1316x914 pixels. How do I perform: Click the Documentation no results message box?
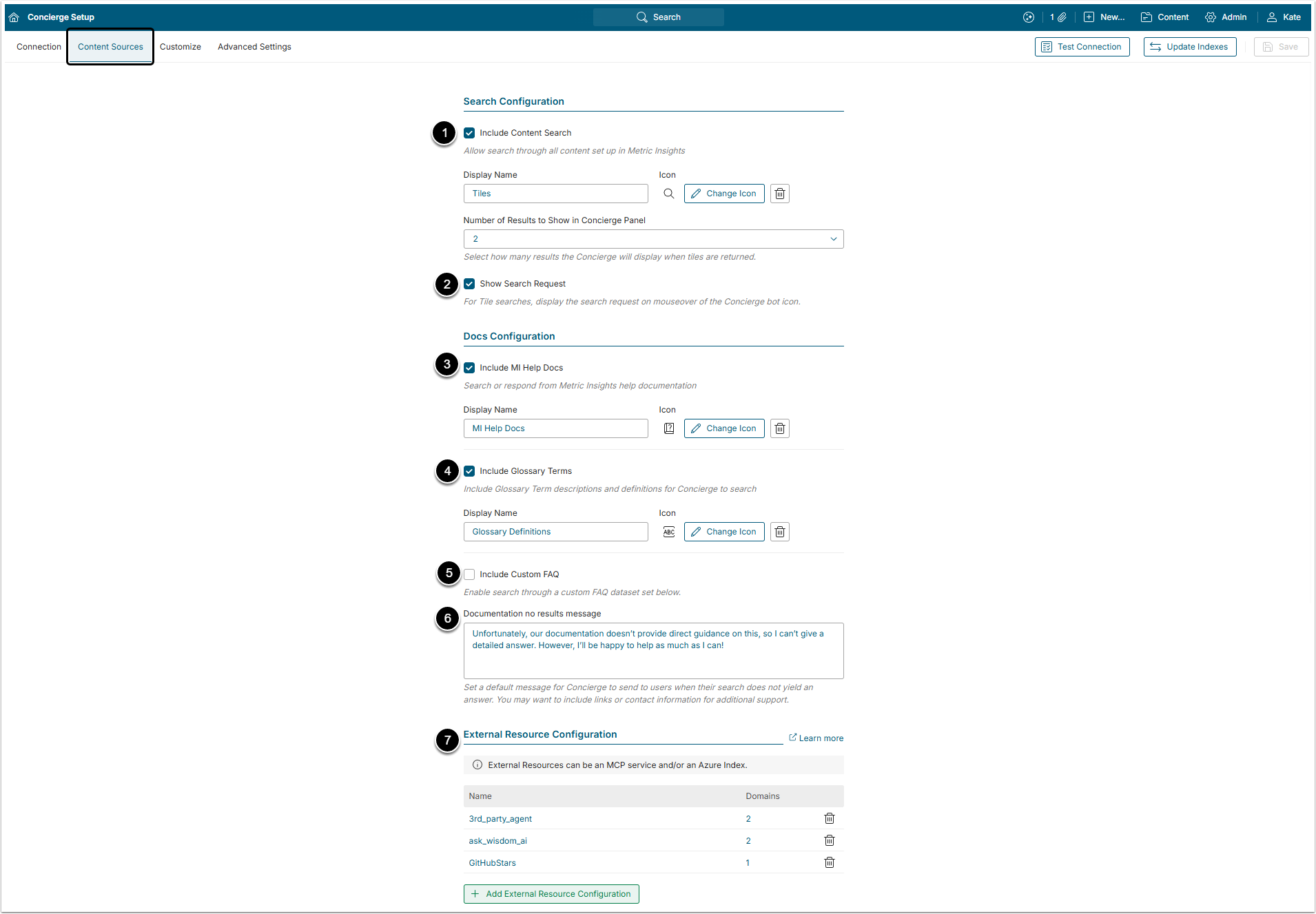tap(653, 651)
